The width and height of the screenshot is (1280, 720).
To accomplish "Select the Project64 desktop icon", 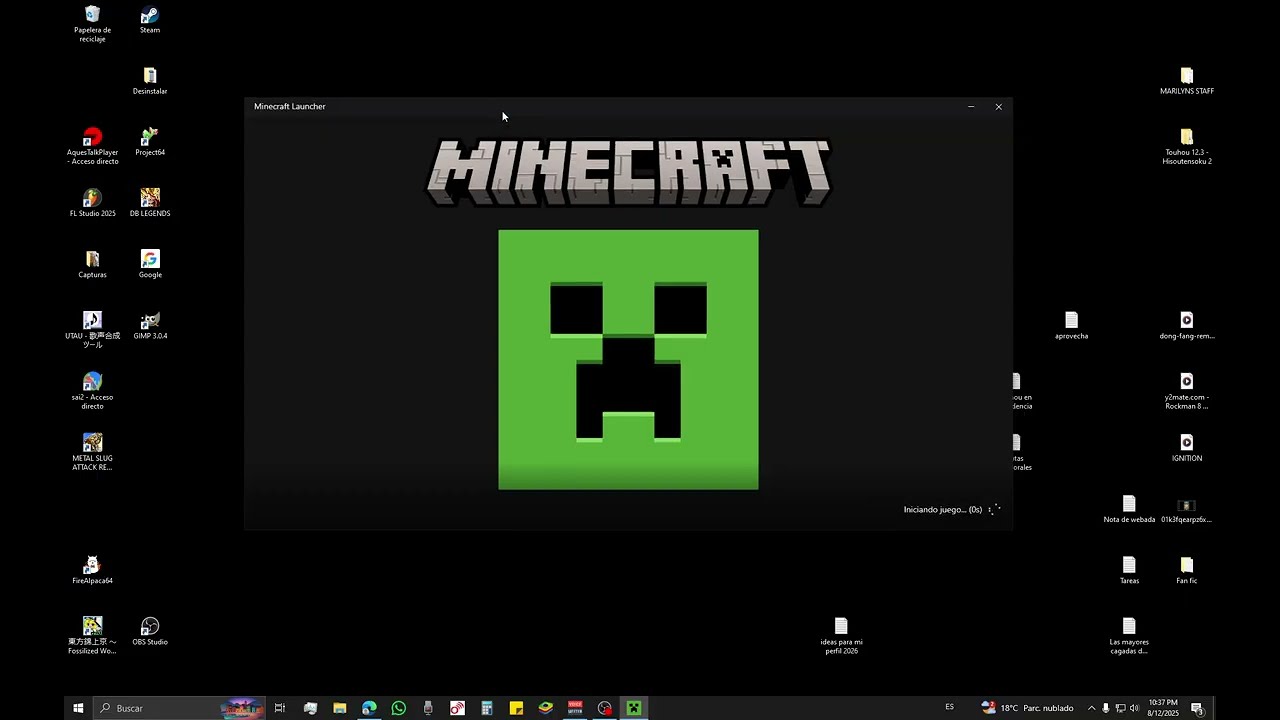I will (x=150, y=142).
